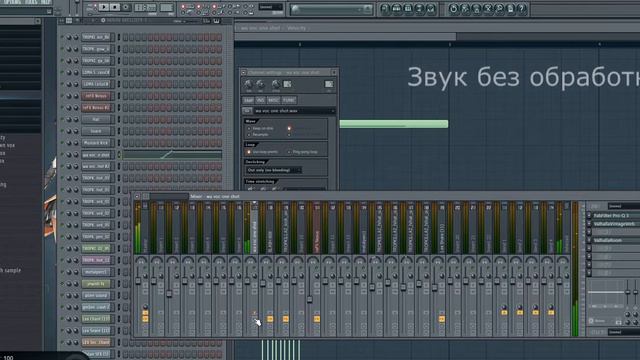Image resolution: width=640 pixels, height=360 pixels.
Task: Click the transport Stop button
Action: click(x=115, y=7)
